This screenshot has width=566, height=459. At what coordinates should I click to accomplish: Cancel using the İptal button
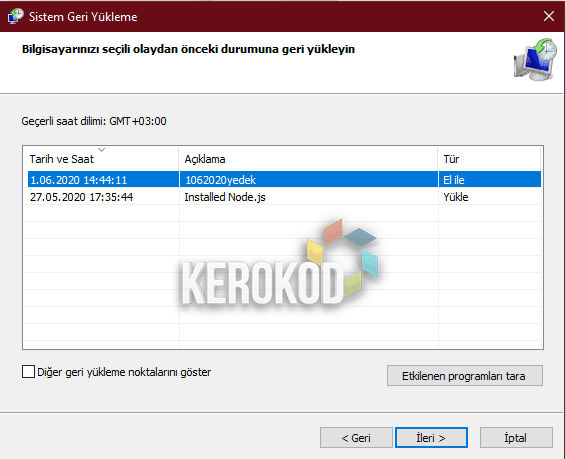[516, 438]
